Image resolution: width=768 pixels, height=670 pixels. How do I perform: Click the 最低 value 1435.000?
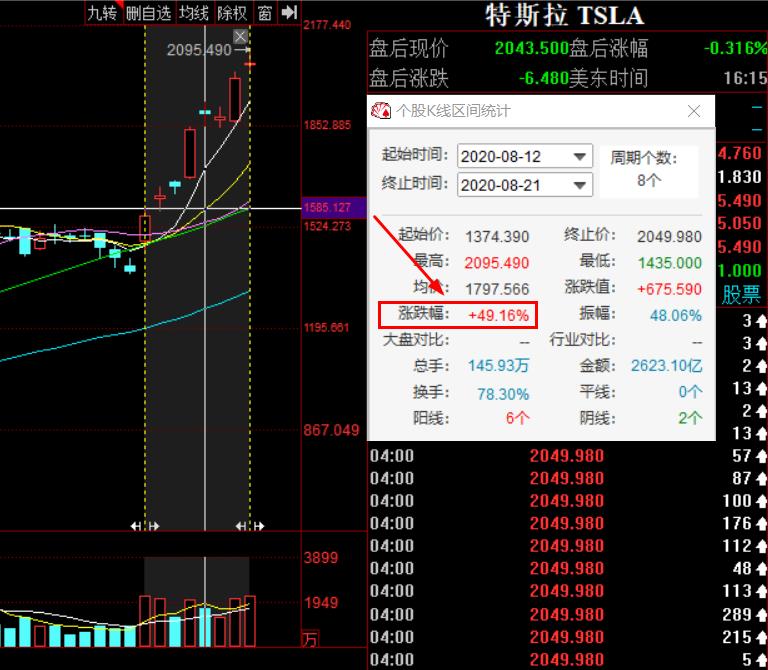670,263
